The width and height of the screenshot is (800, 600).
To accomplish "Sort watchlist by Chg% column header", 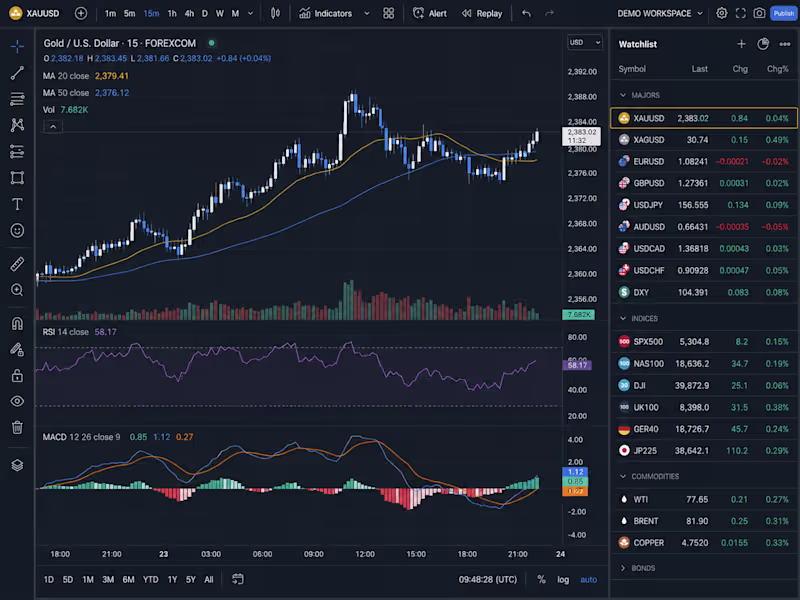I will (777, 69).
